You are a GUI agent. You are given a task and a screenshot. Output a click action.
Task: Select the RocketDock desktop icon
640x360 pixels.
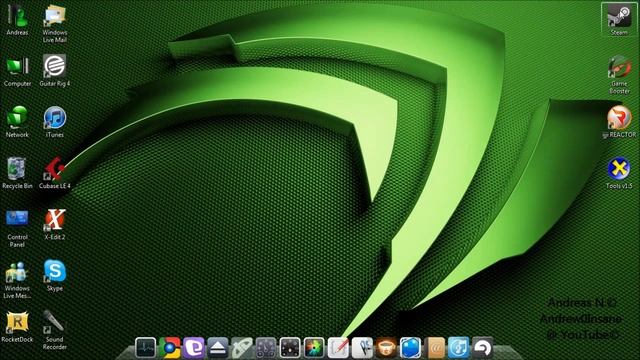[17, 323]
